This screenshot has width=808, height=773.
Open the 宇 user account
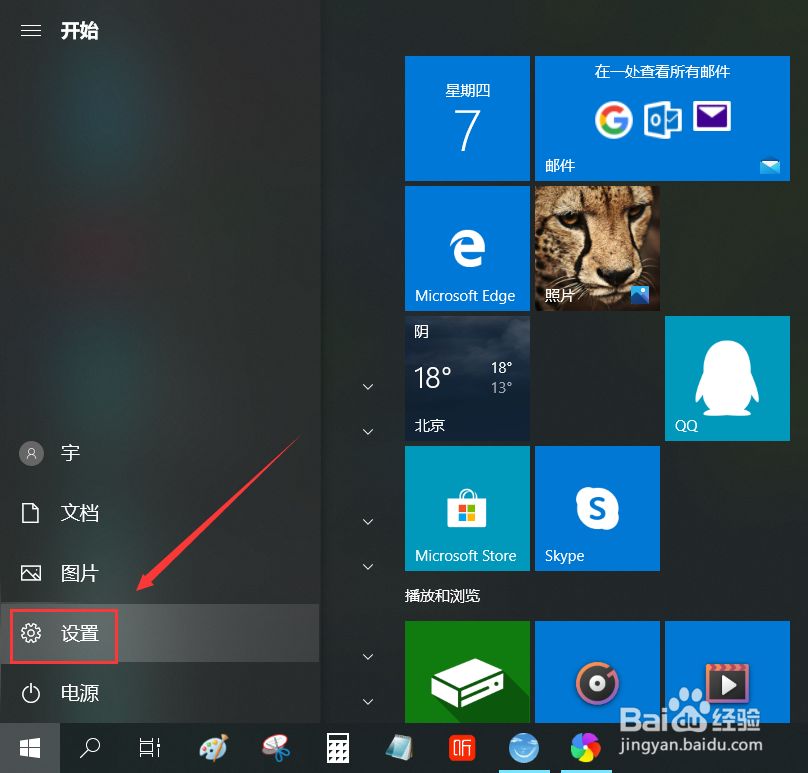coord(160,453)
